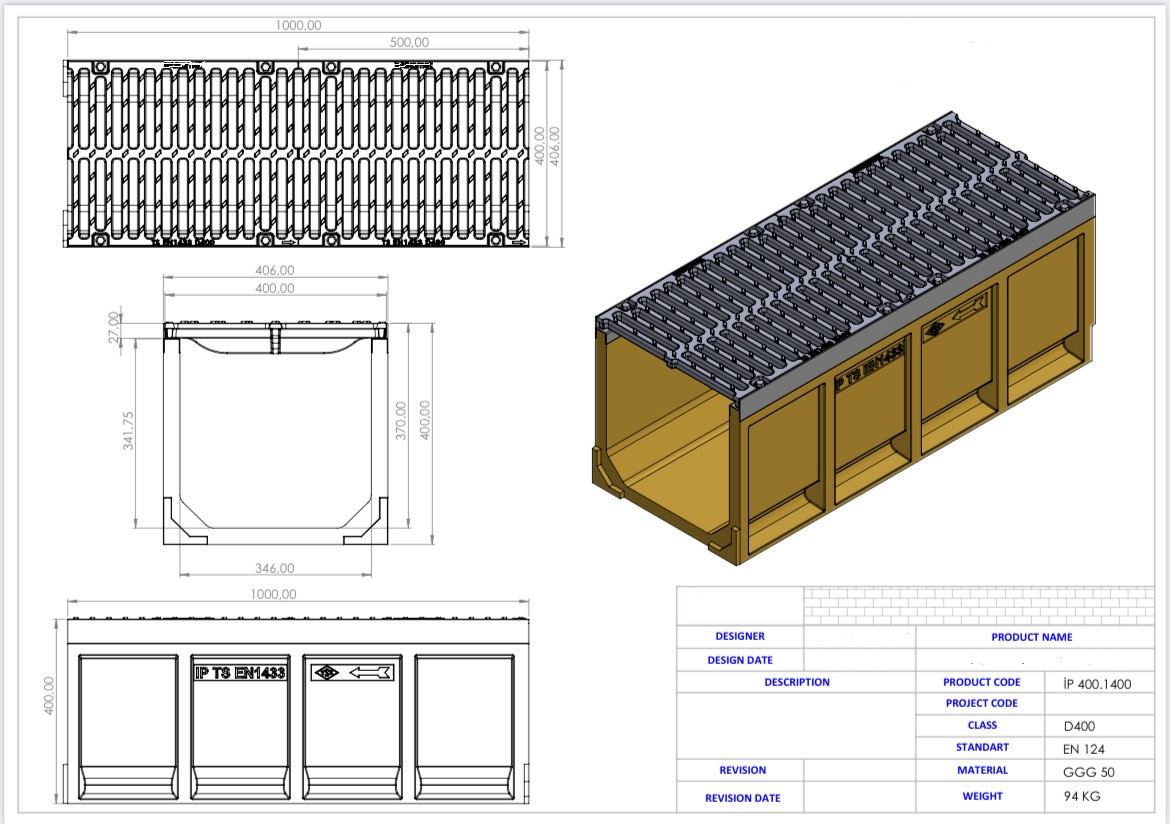Click the REVISION DATE label

[742, 798]
